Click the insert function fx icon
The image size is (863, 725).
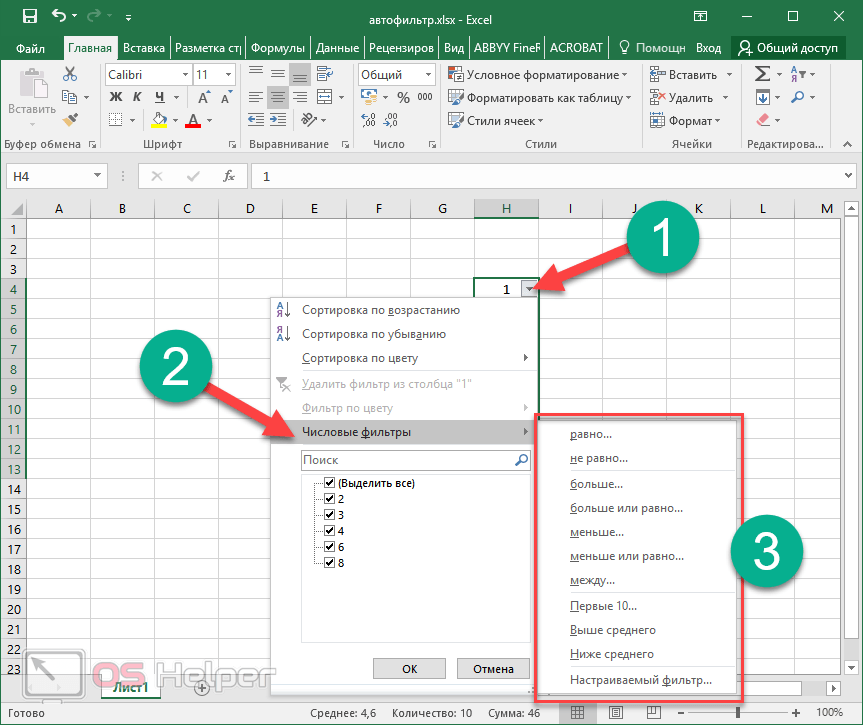[x=229, y=176]
